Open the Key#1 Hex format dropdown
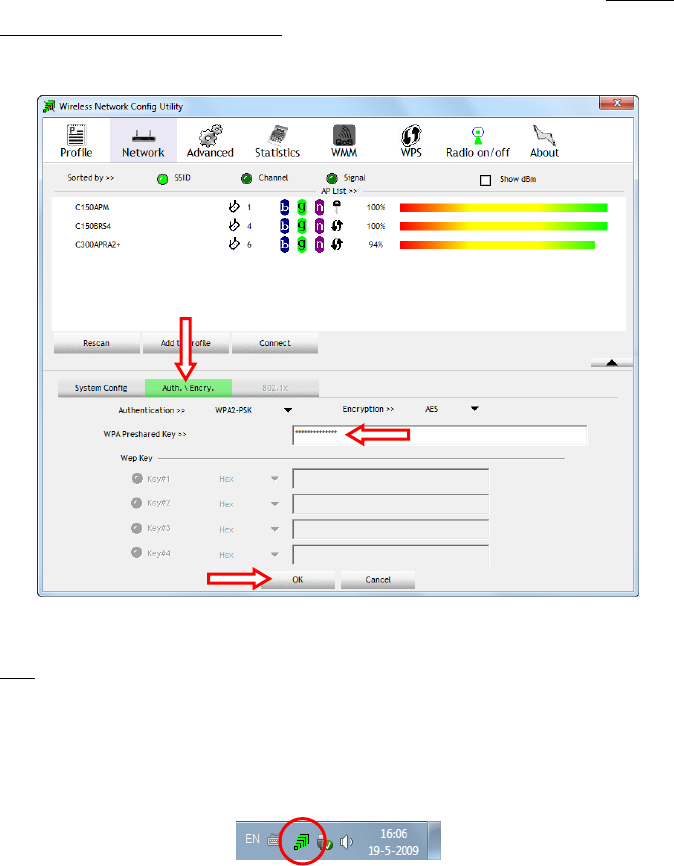This screenshot has width=674, height=866. click(x=275, y=479)
